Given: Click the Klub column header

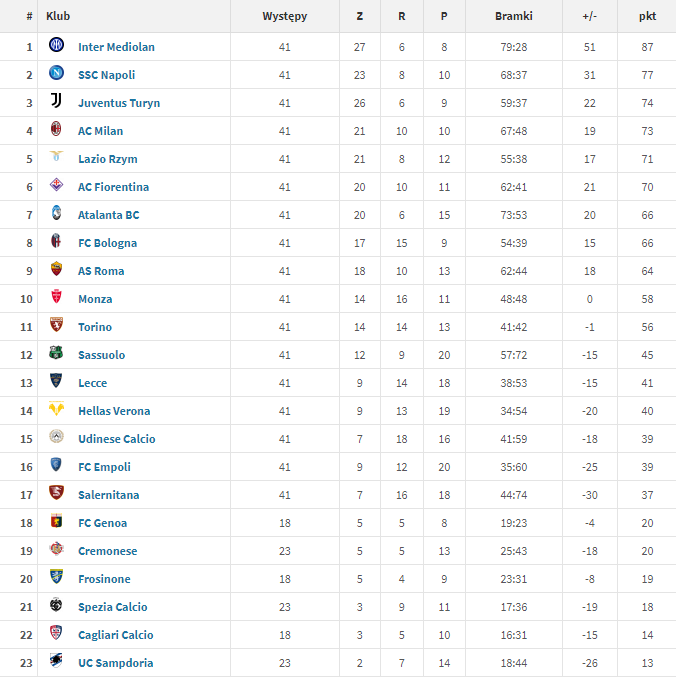Looking at the screenshot, I should point(58,16).
